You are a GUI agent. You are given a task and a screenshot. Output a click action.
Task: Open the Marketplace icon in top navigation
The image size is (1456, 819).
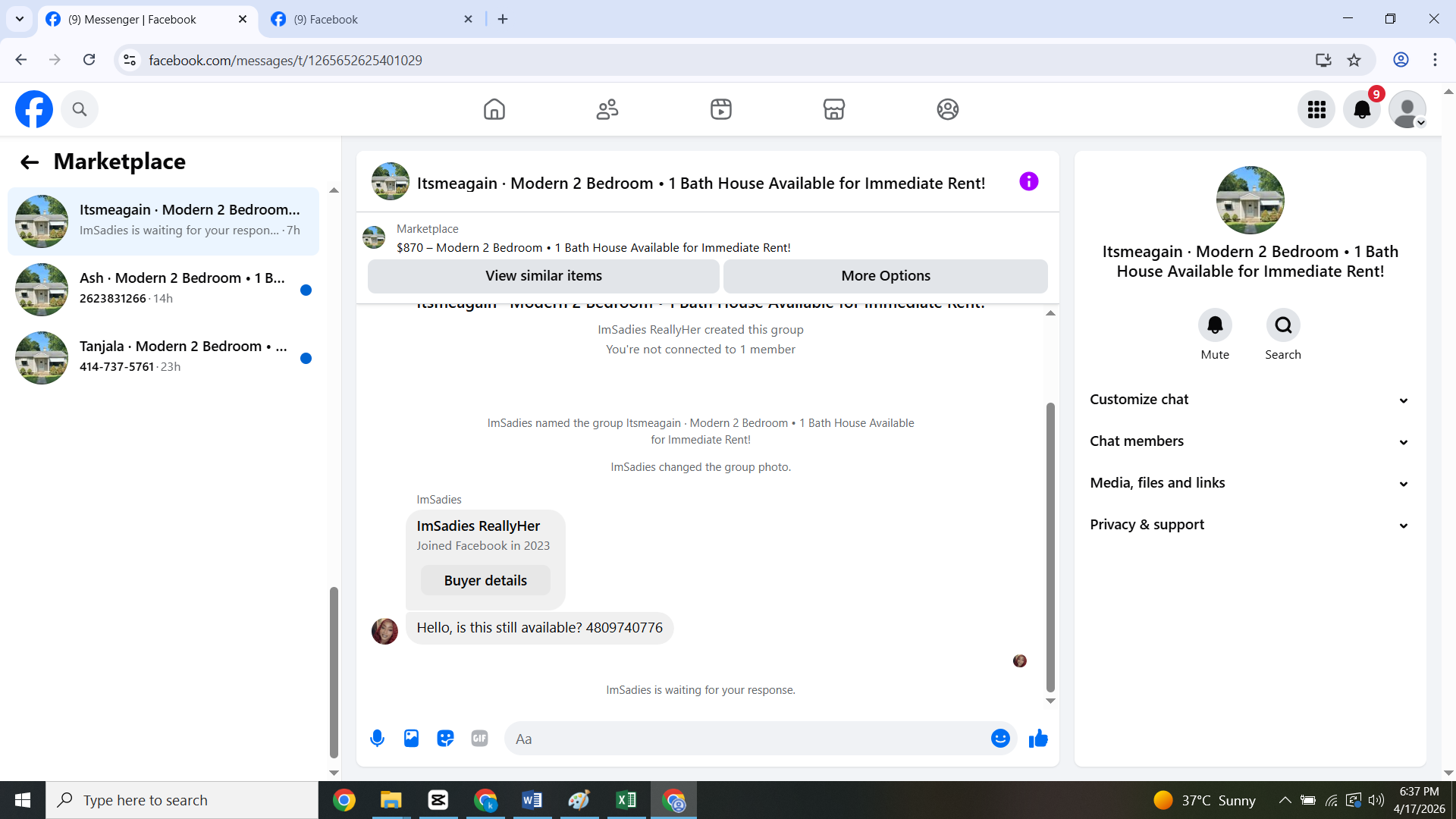(x=833, y=109)
